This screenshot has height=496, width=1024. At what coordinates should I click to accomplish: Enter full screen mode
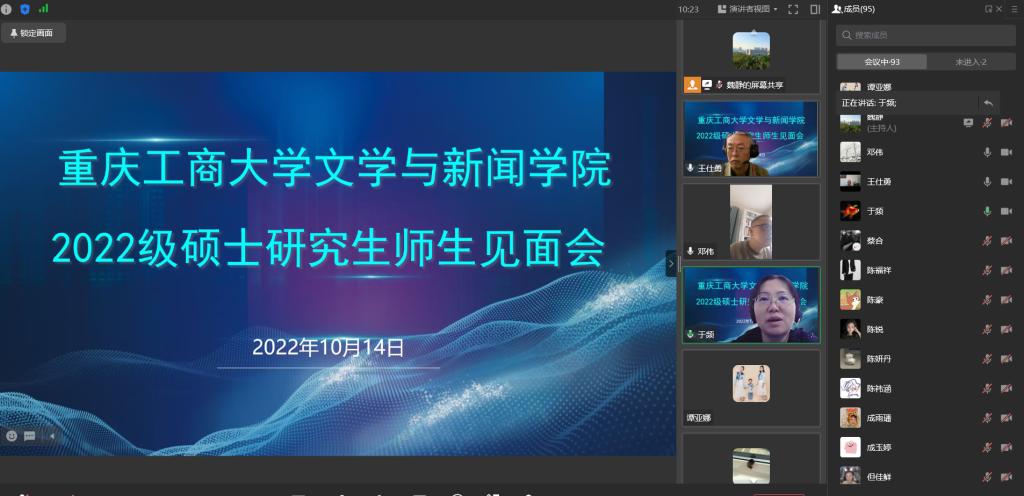(x=793, y=9)
